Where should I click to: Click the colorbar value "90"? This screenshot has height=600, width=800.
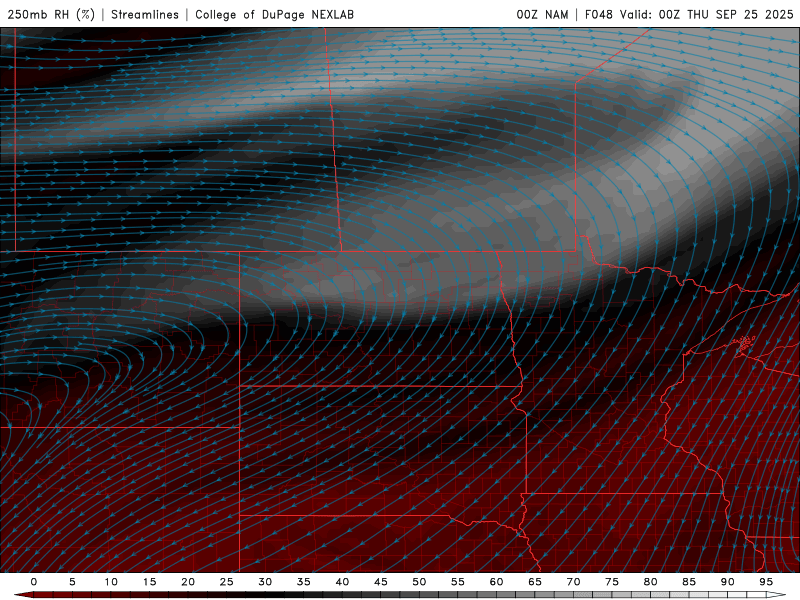point(728,582)
